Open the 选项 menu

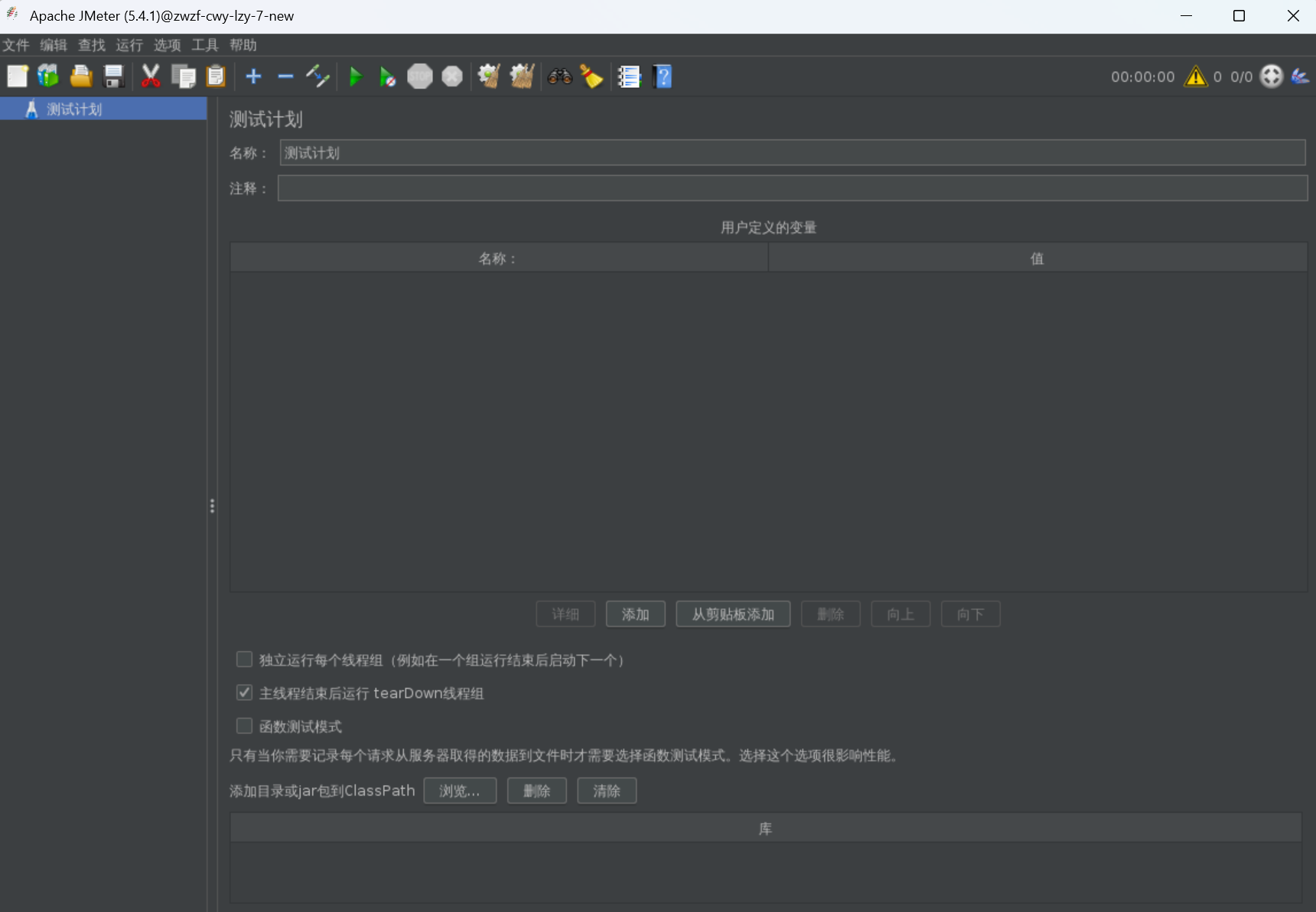(167, 45)
